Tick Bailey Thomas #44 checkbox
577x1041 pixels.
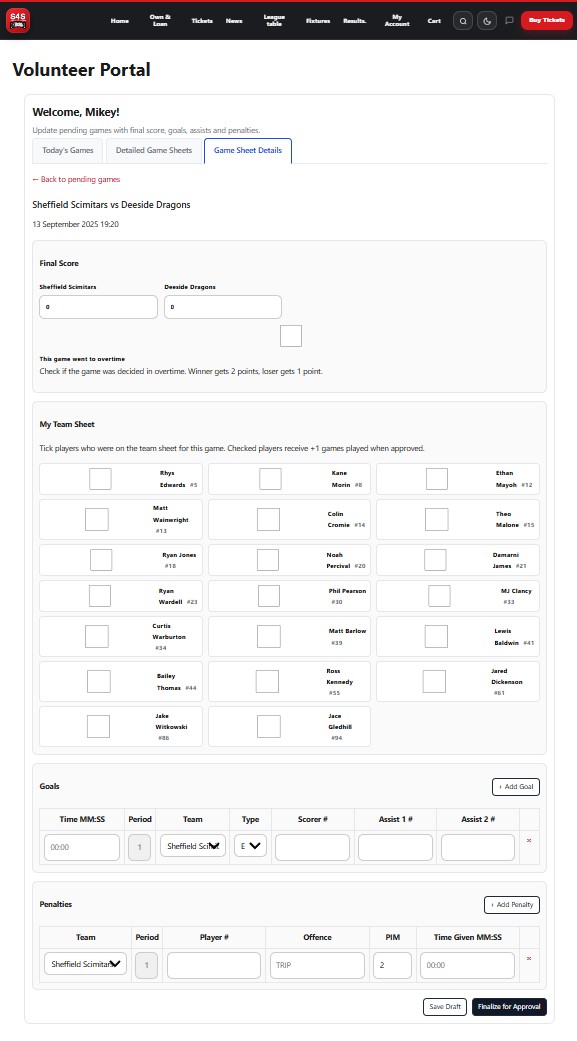[x=99, y=681]
